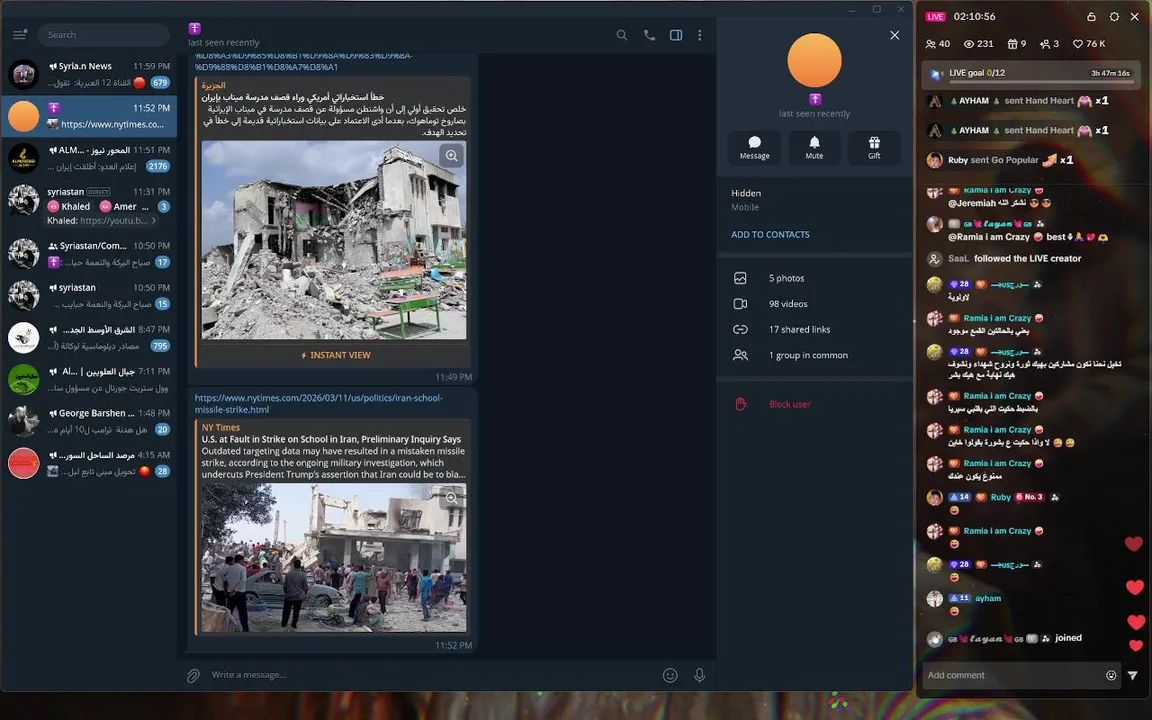
Task: Start a voice call with phone icon
Action: click(649, 35)
